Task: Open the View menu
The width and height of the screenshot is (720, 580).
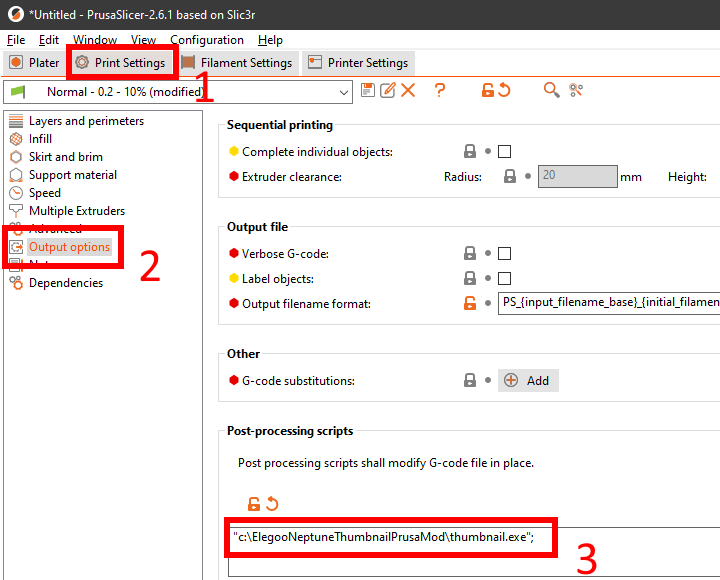Action: (x=143, y=40)
